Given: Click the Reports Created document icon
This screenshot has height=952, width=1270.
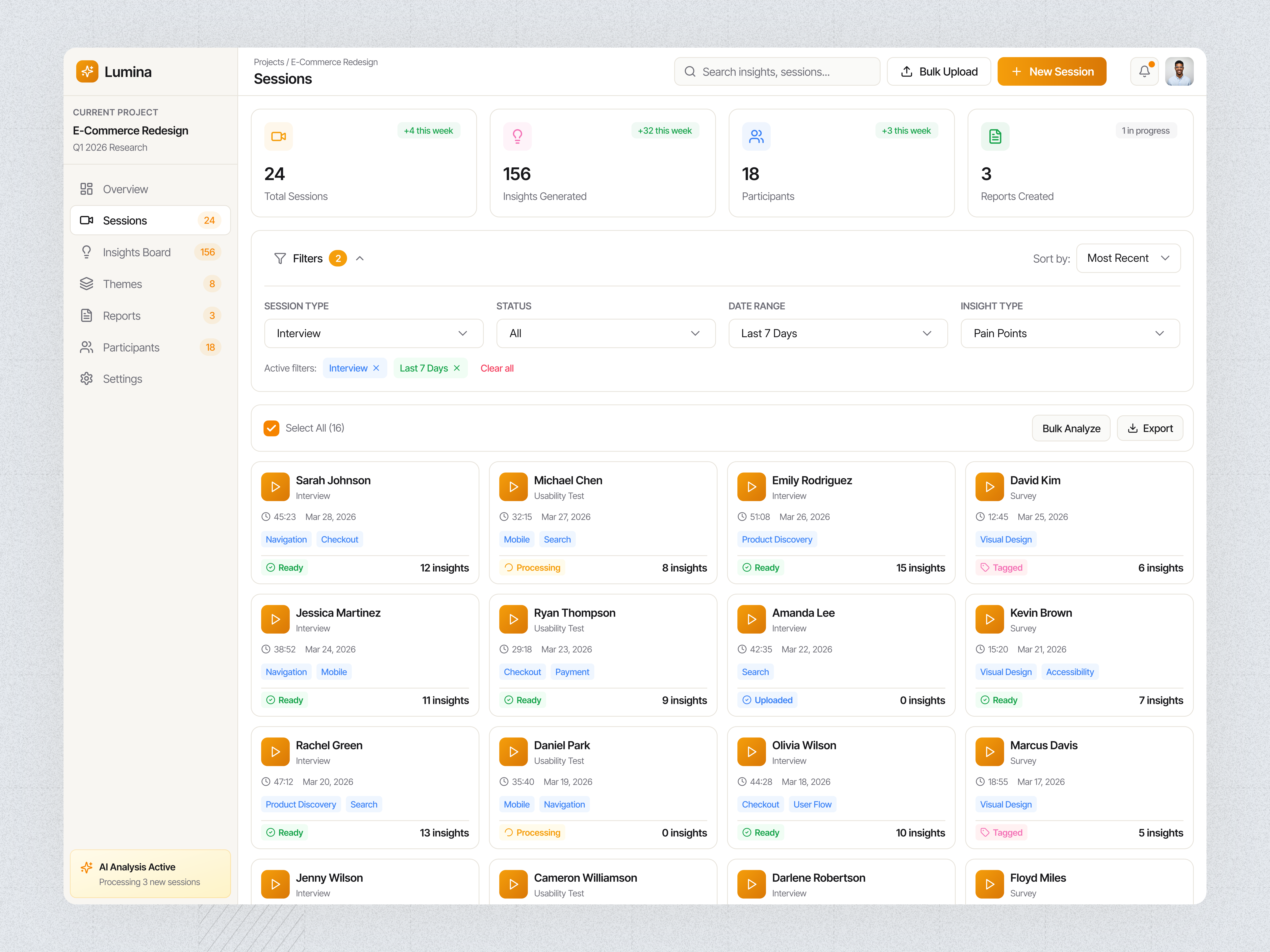Looking at the screenshot, I should (995, 137).
